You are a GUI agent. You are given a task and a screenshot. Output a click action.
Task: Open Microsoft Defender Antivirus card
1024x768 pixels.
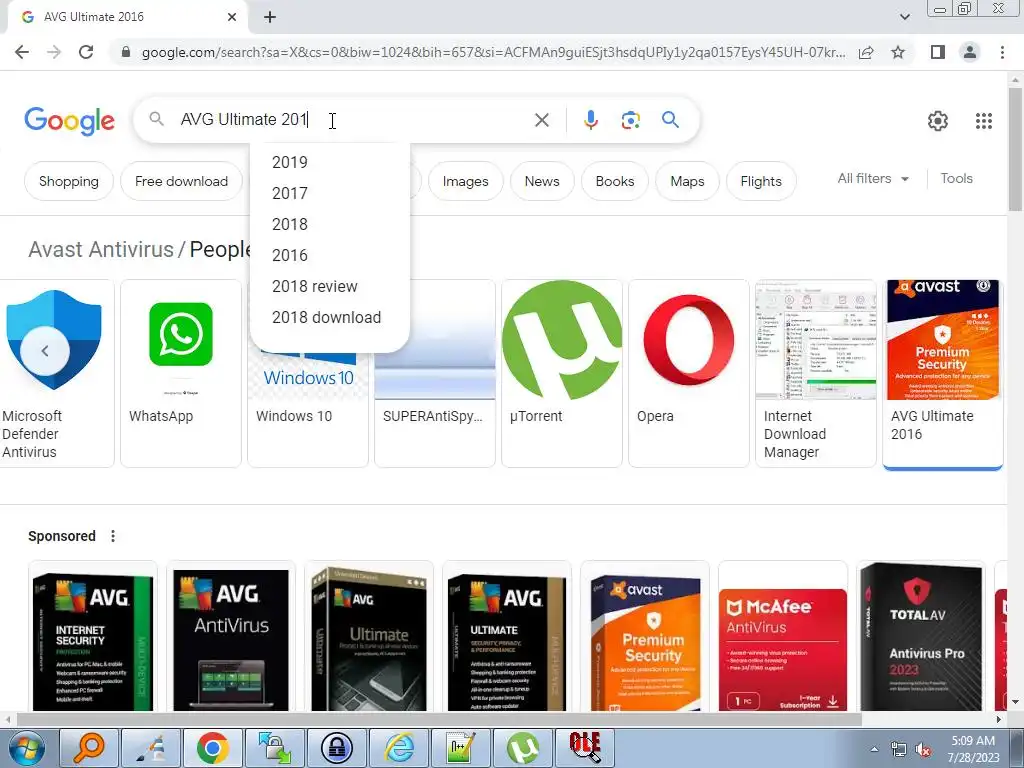point(56,374)
